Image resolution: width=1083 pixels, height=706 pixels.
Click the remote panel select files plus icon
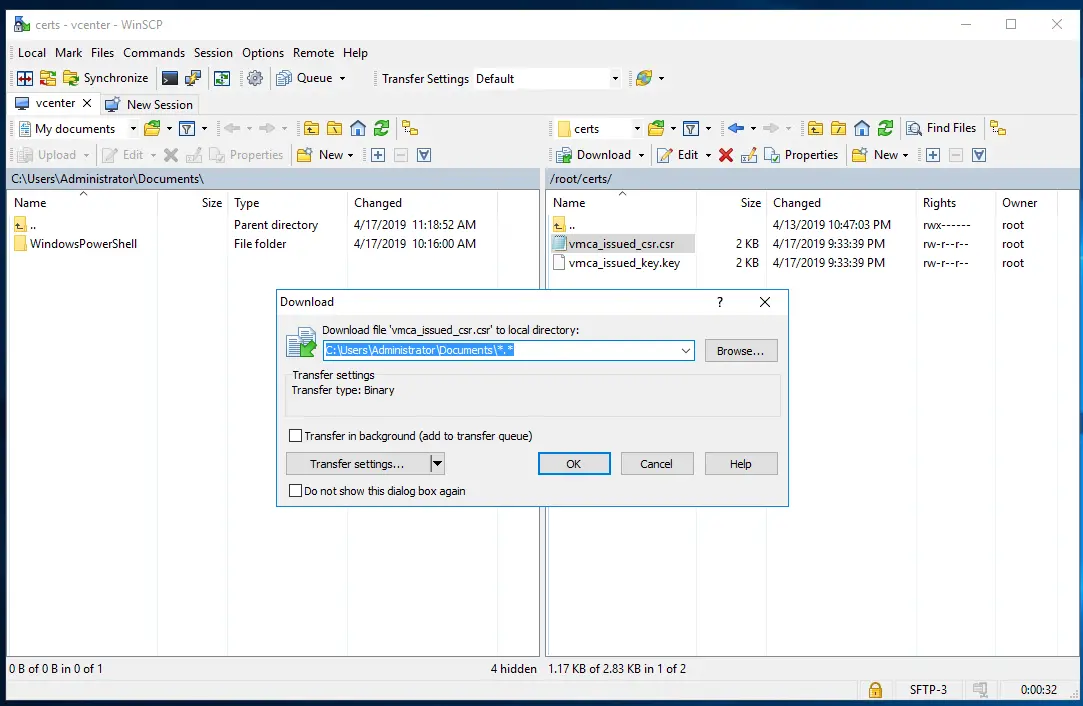933,155
